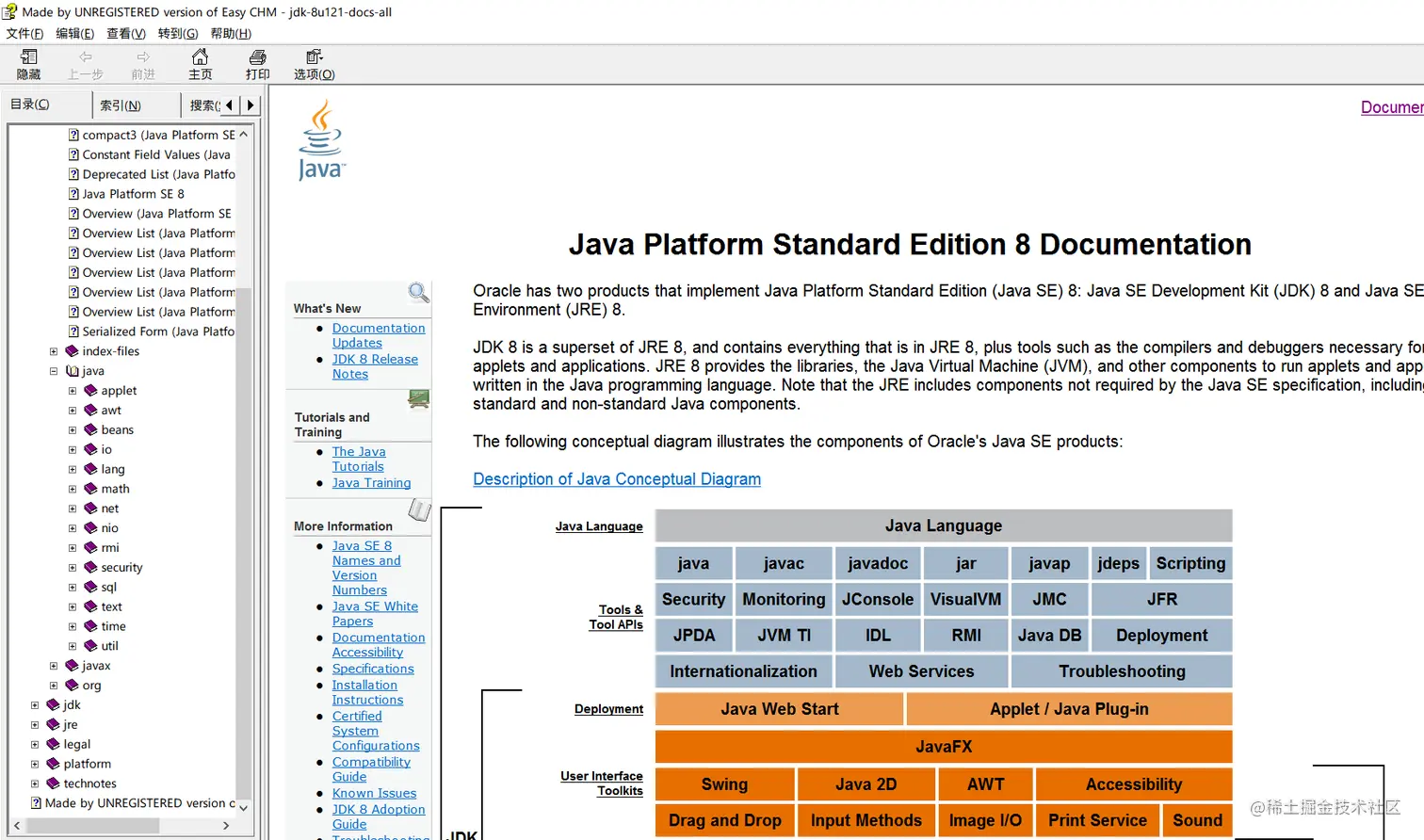This screenshot has height=840, width=1424.
Task: Open the Edit (编辑) menu
Action: [74, 33]
